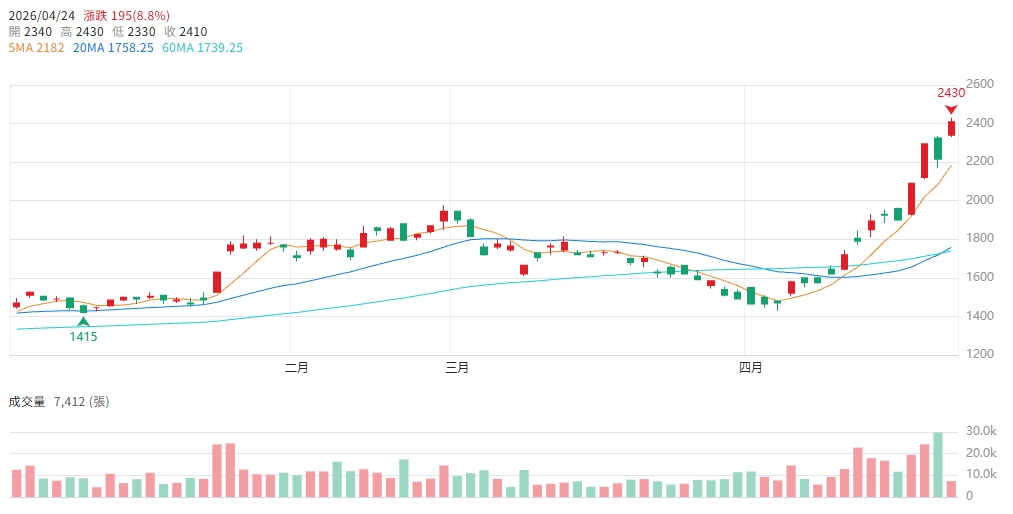Click the tallest green volume bar
Image resolution: width=1013 pixels, height=514 pixels.
click(x=938, y=465)
